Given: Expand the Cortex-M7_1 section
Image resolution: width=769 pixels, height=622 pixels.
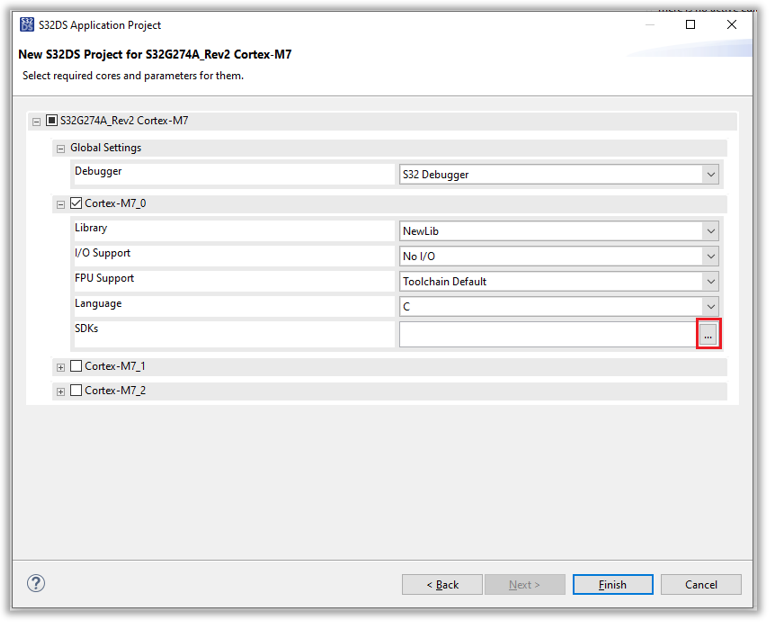Looking at the screenshot, I should [x=60, y=367].
